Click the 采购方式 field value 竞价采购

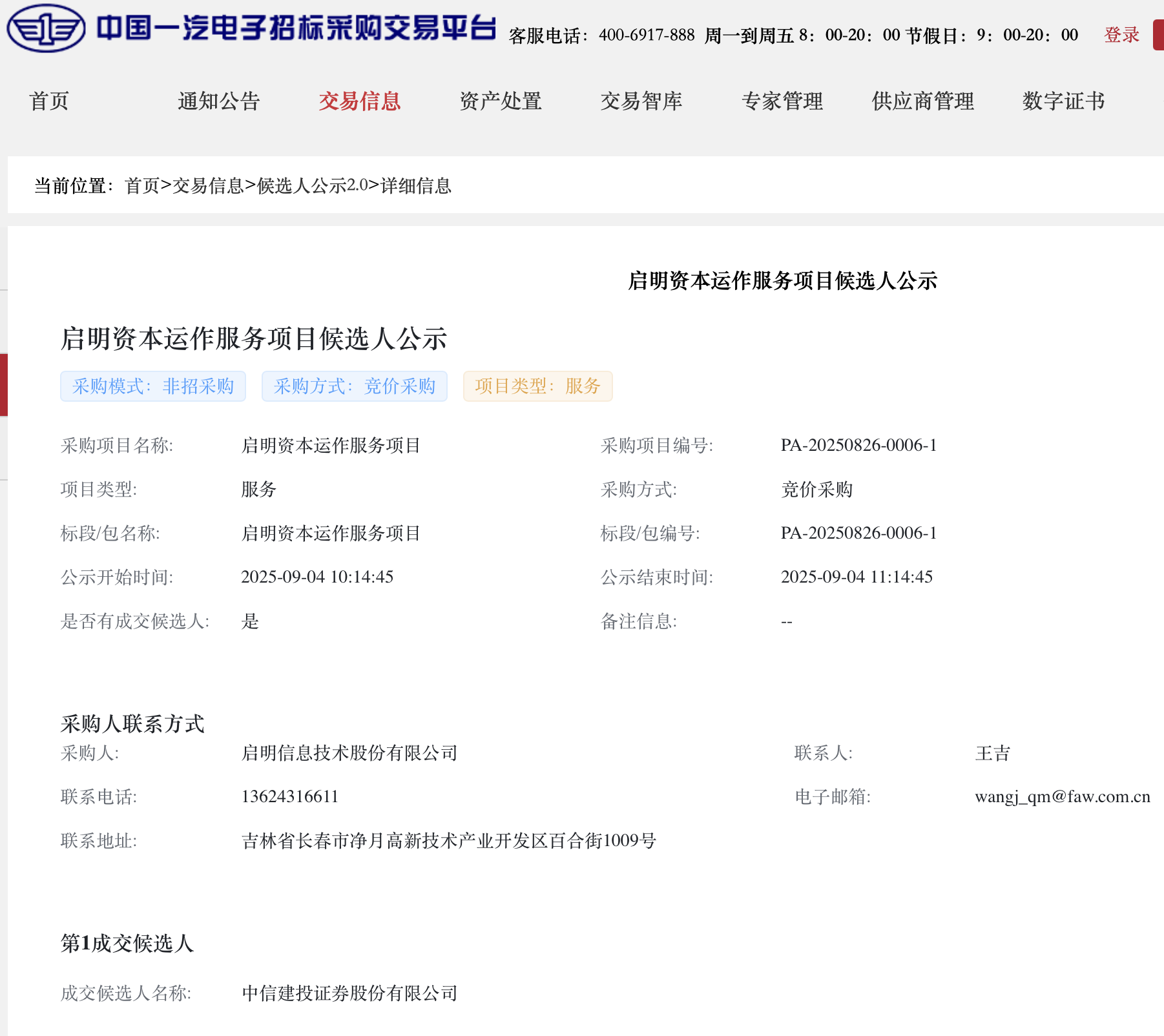point(817,490)
